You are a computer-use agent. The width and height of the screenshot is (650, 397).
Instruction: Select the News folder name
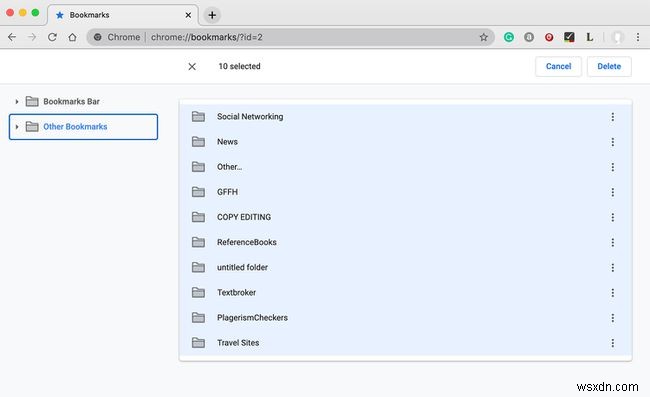[227, 142]
